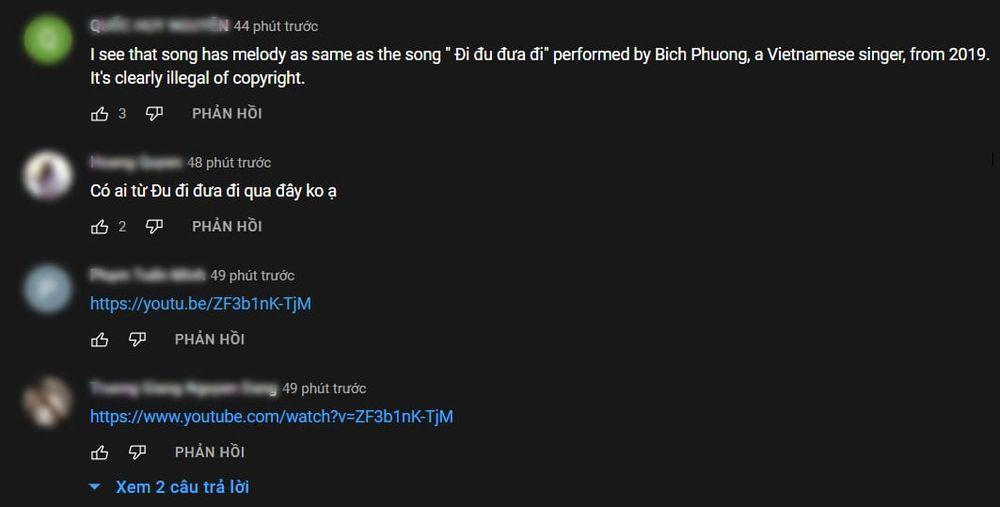Click PHẢN HỒI under the copyright comment
Screen dimensions: 1000x507
[227, 114]
